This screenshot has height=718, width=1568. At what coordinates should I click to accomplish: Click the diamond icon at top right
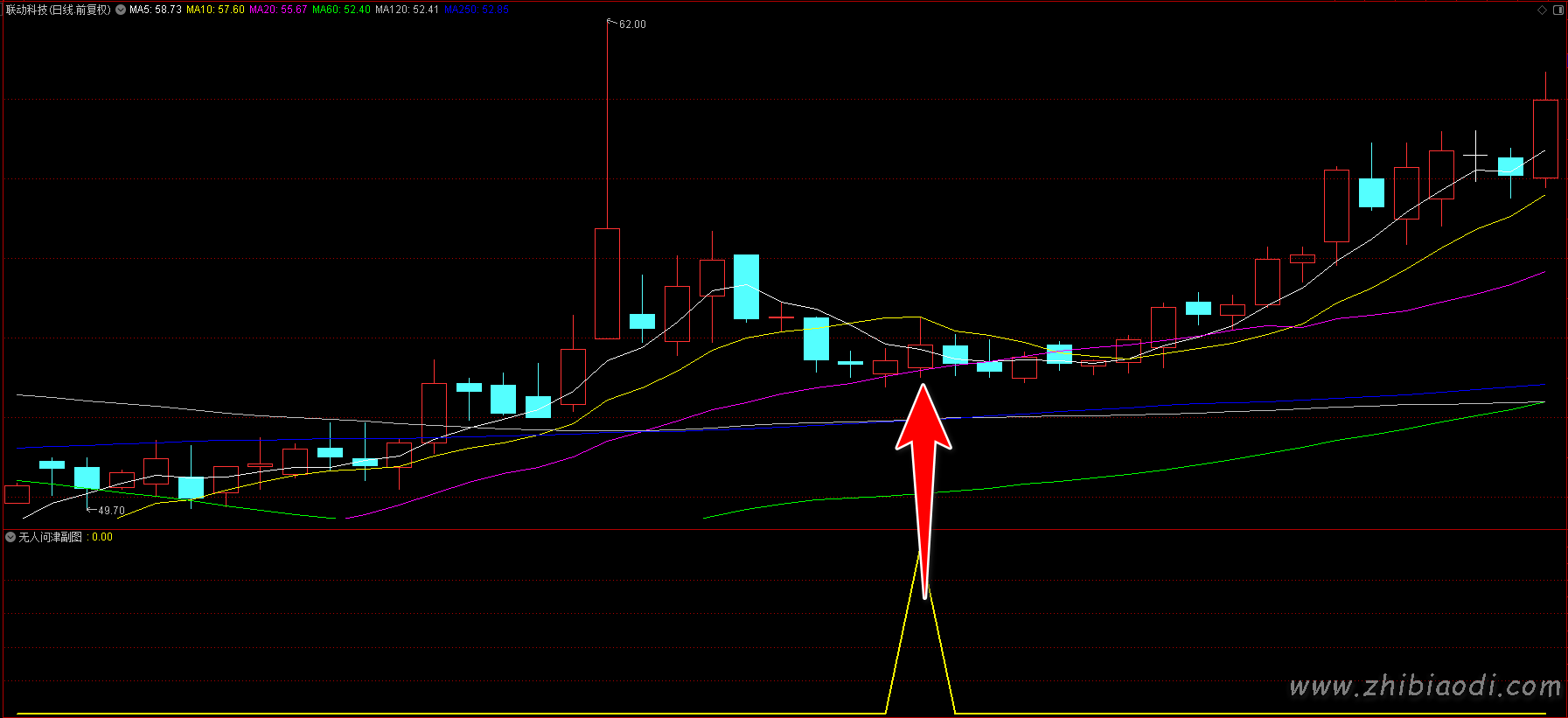(x=1542, y=10)
